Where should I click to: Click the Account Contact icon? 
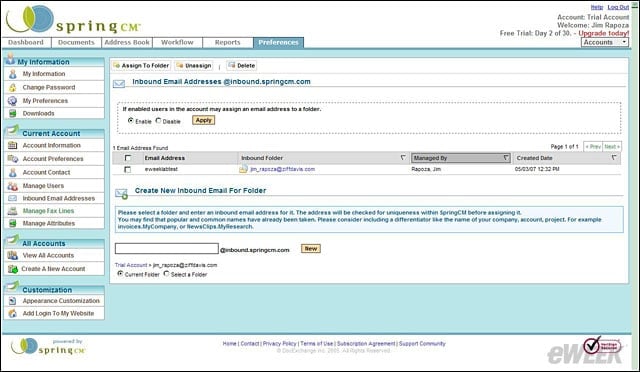[13, 172]
